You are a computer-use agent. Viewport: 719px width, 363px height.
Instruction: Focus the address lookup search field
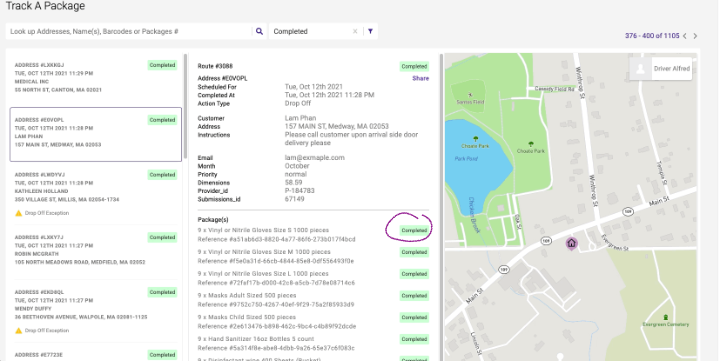coord(129,31)
